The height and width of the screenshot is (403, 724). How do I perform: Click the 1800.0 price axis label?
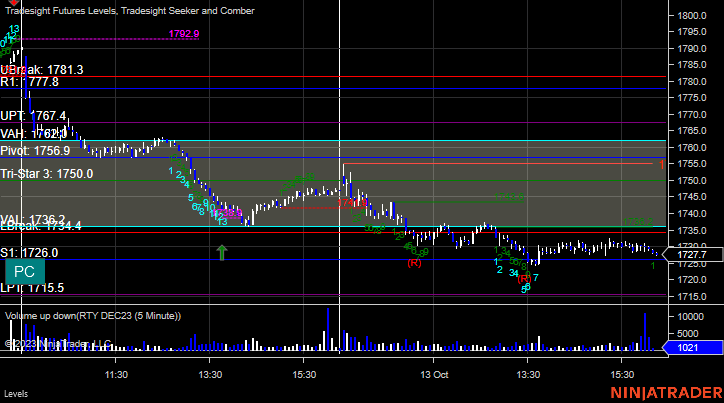point(692,16)
